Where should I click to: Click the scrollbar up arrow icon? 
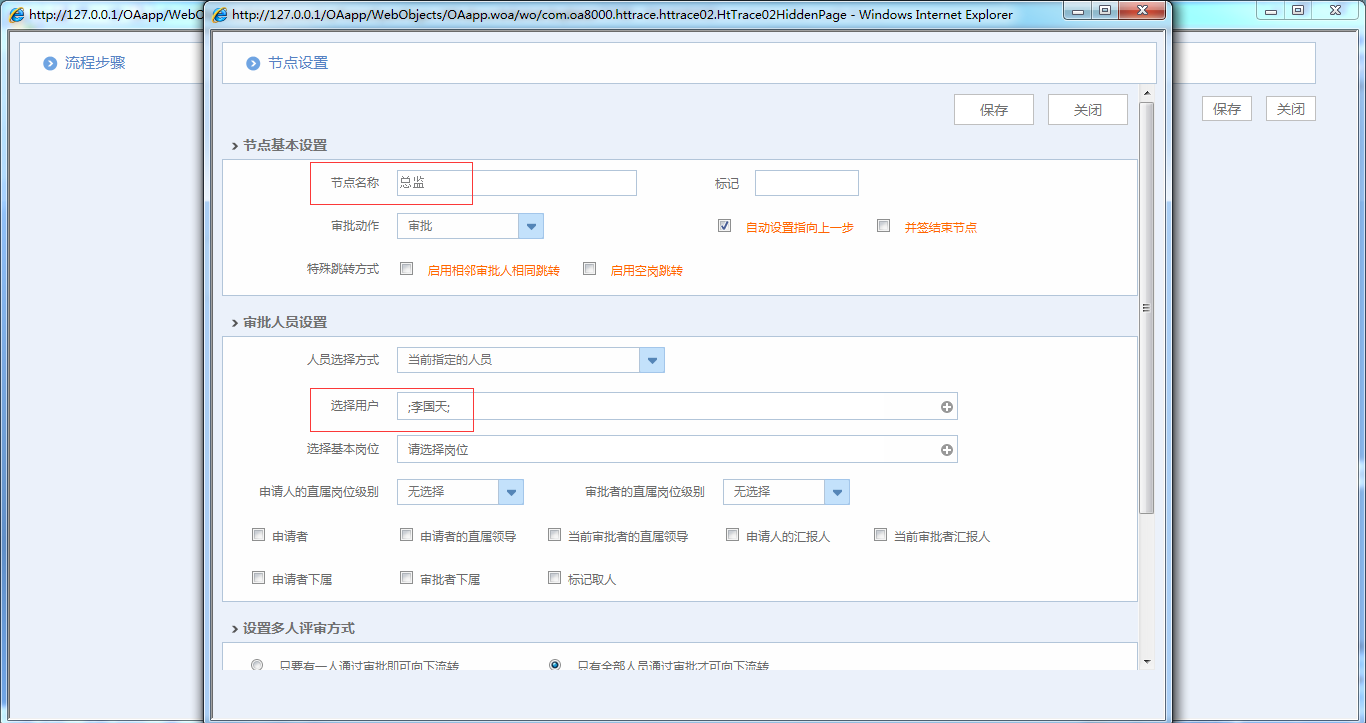[x=1147, y=92]
